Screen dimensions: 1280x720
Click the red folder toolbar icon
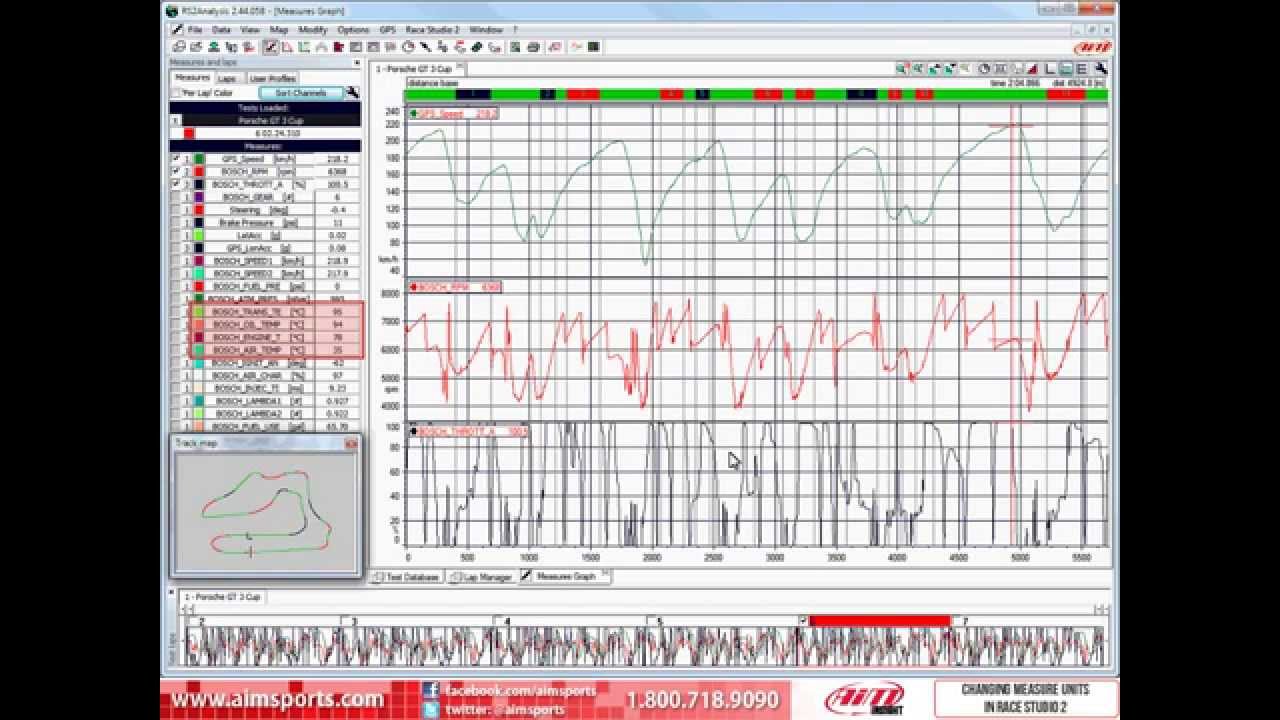(338, 46)
